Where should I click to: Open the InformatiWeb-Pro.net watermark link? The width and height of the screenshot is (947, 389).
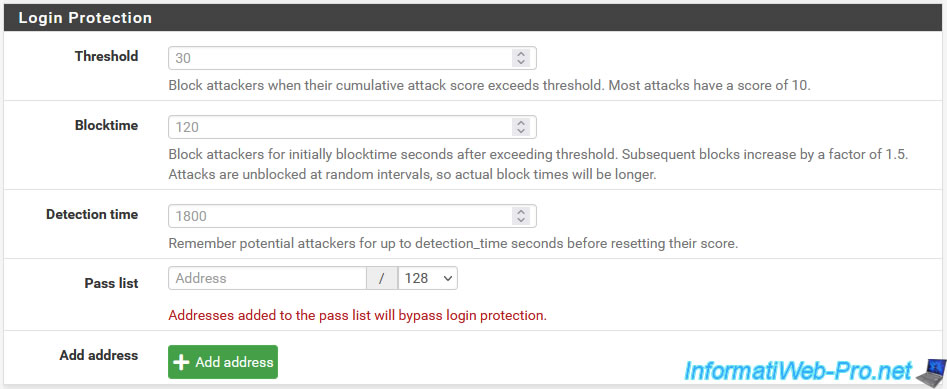[798, 370]
